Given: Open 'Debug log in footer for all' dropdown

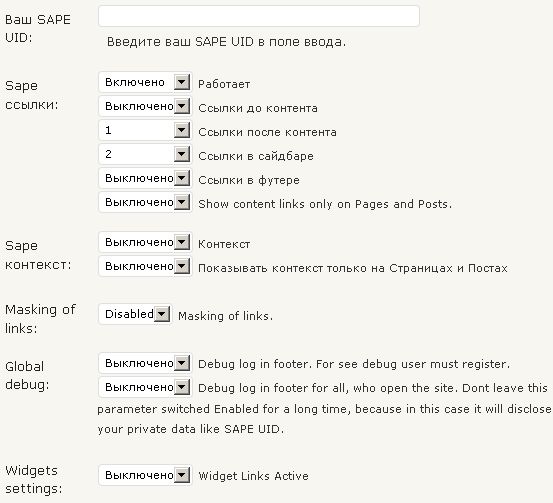Looking at the screenshot, I should pos(145,387).
